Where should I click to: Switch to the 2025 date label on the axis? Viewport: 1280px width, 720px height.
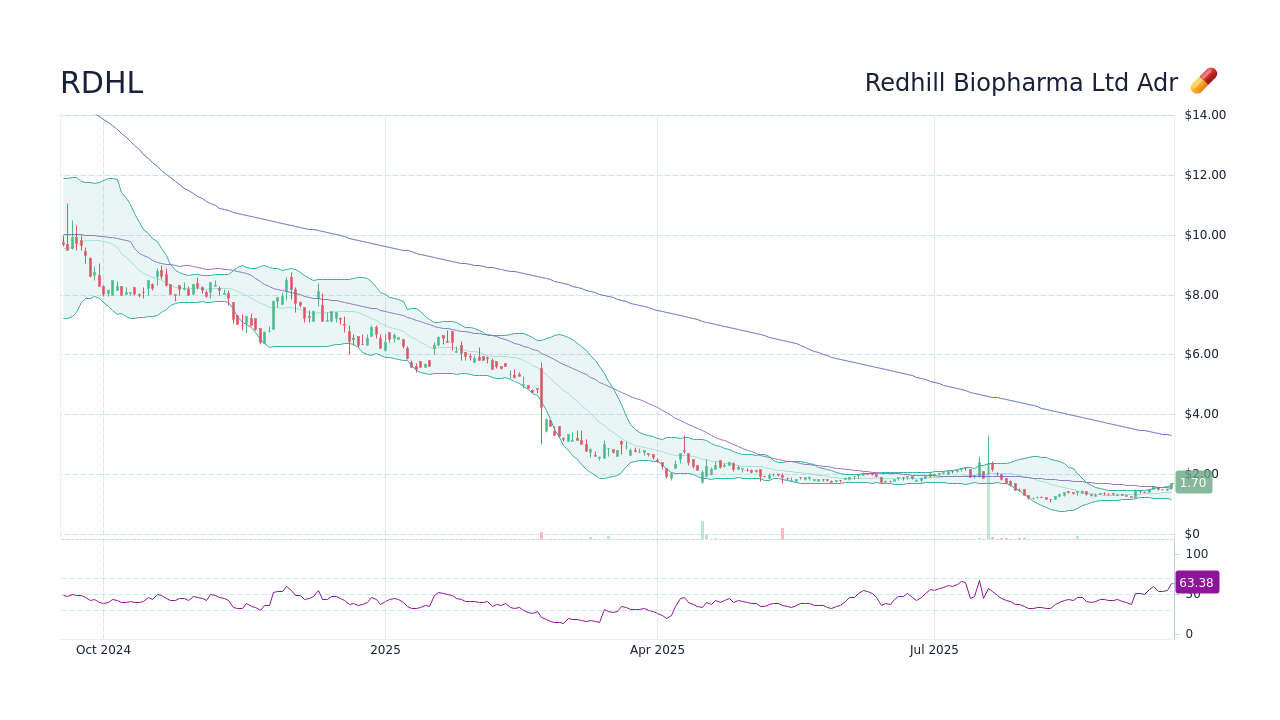385,649
